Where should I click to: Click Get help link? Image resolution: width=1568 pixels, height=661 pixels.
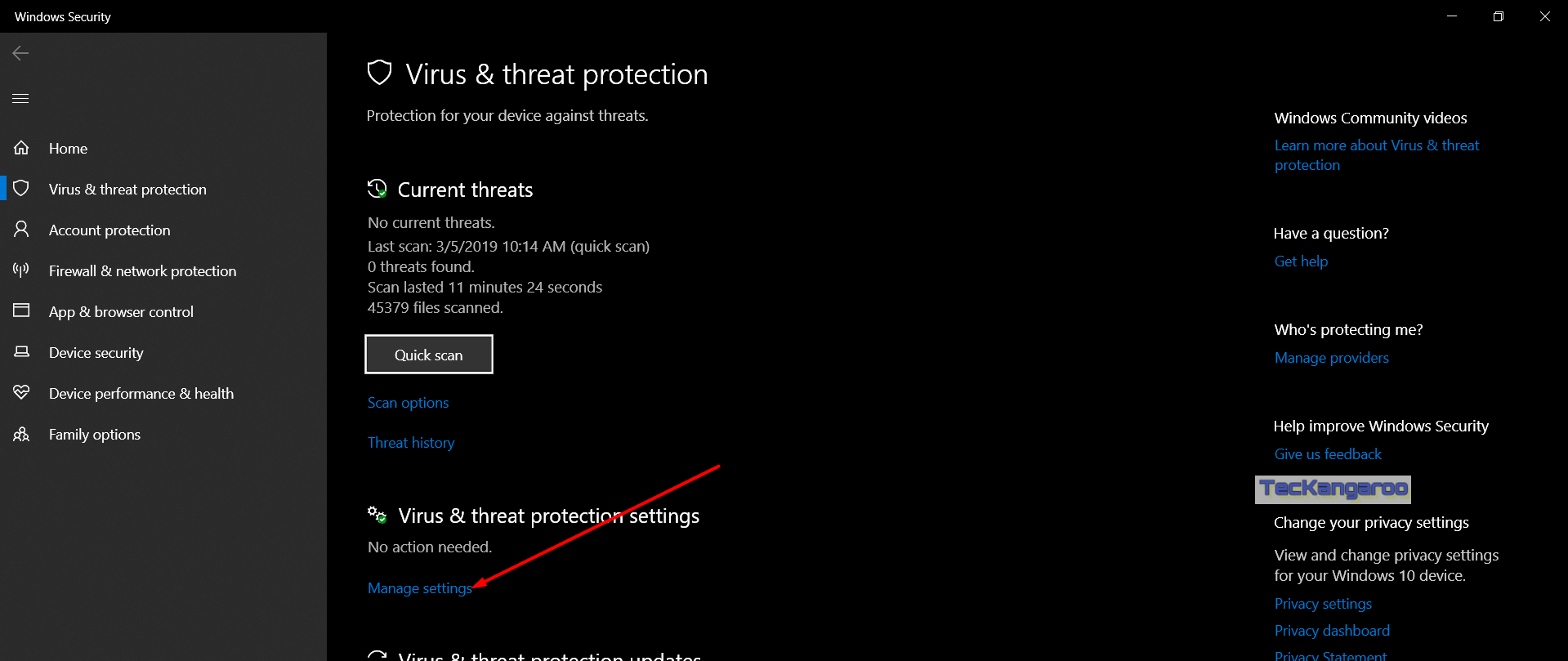click(x=1301, y=261)
